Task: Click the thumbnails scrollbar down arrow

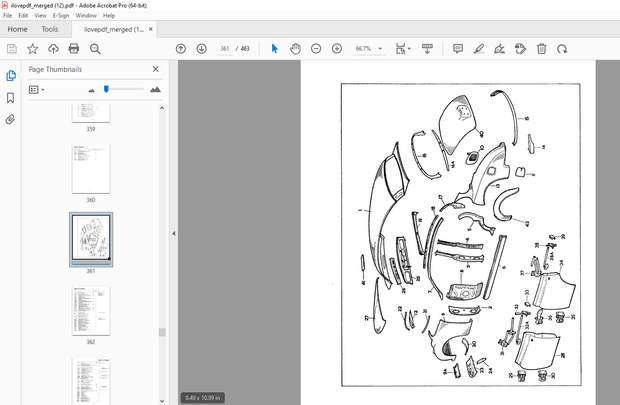Action: 162,401
